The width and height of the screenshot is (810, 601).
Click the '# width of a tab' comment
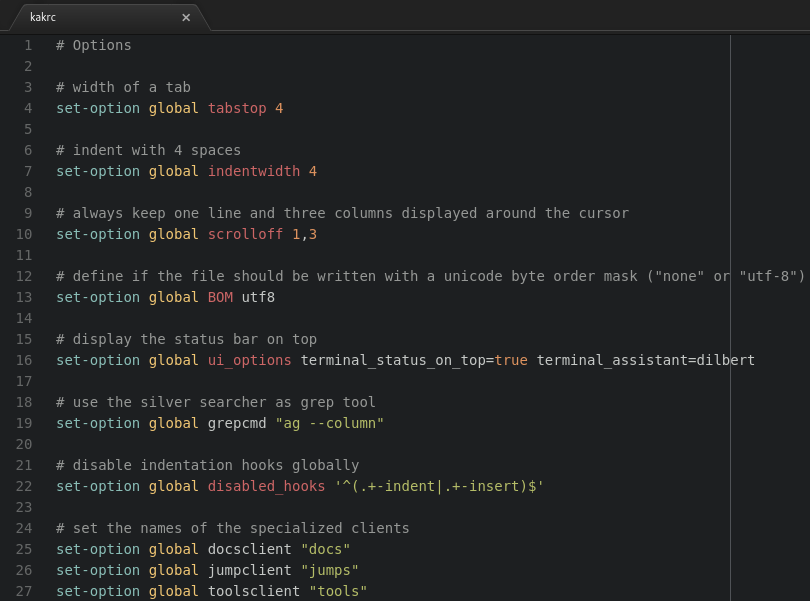123,87
